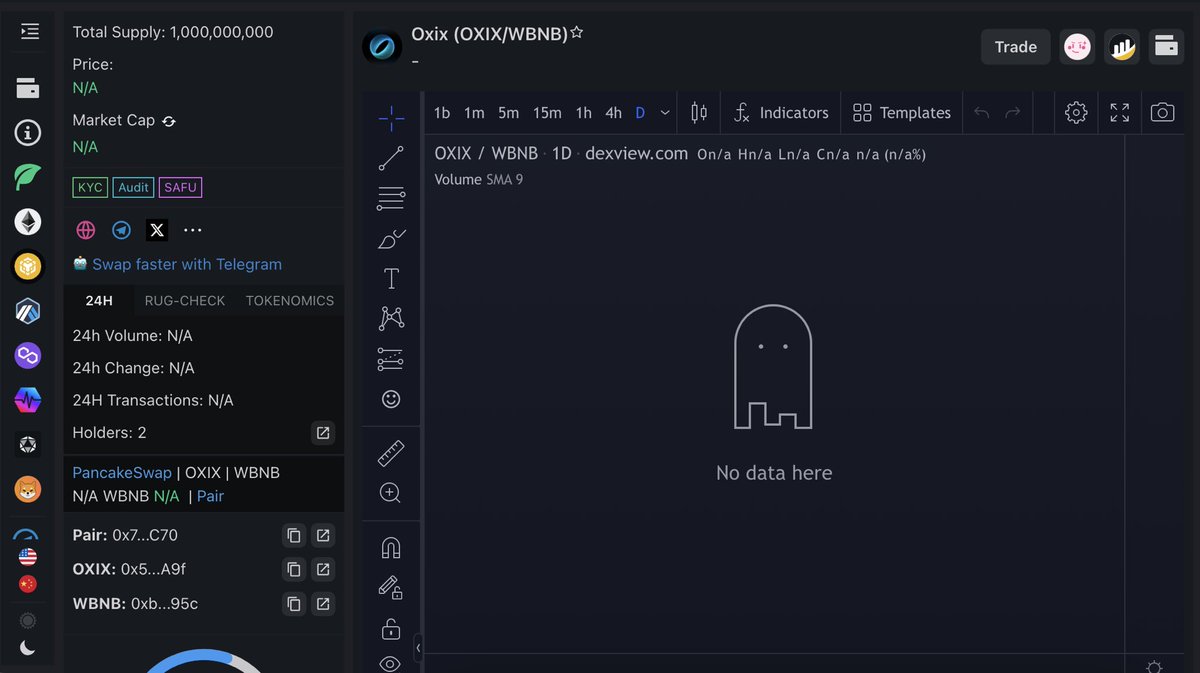This screenshot has height=673, width=1200.
Task: Select the 1b timeframe
Action: [442, 113]
